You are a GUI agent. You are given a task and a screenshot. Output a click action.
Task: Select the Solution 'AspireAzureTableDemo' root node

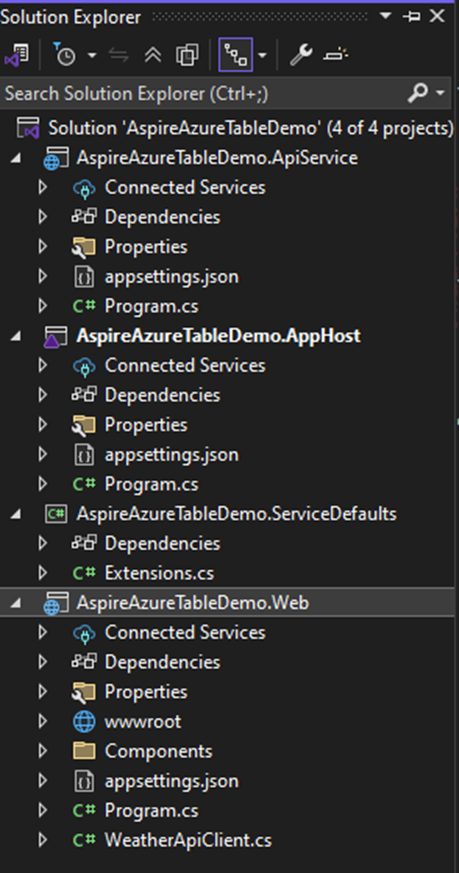point(251,128)
